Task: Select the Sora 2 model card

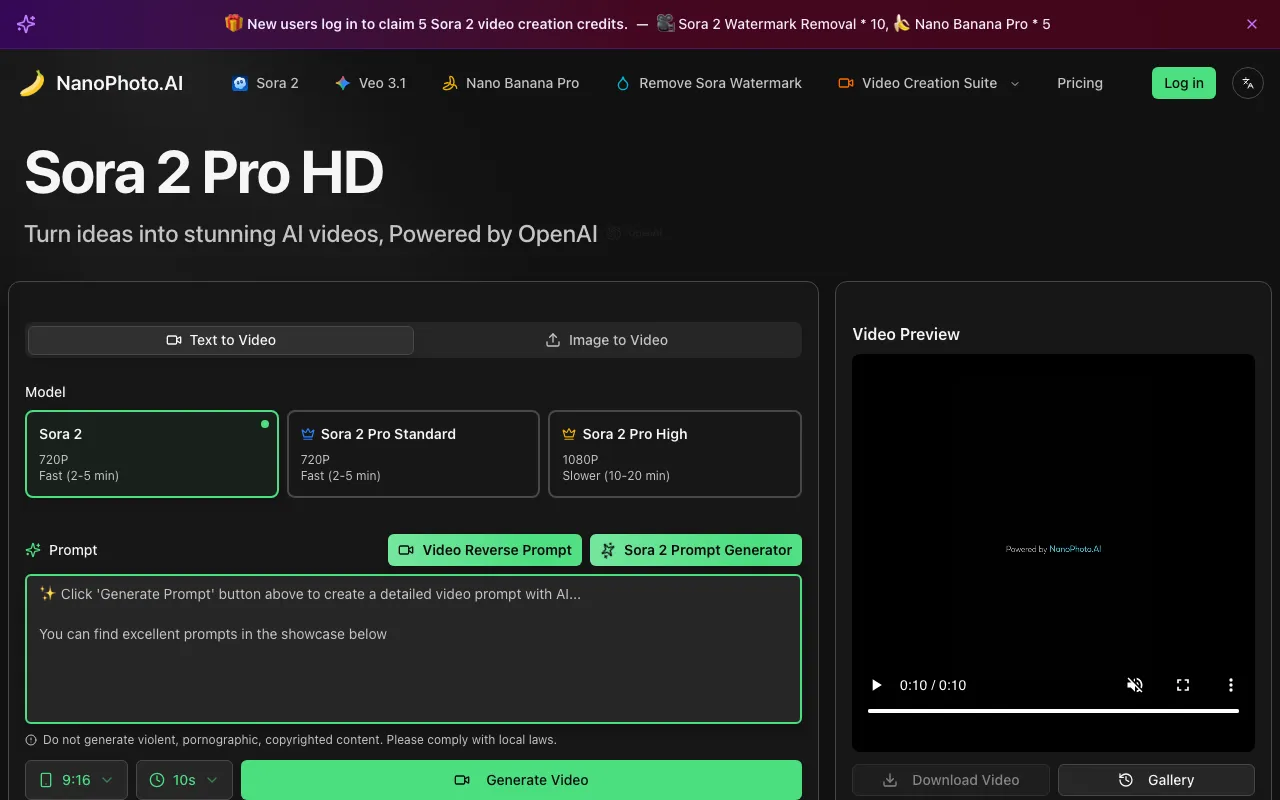Action: point(152,454)
